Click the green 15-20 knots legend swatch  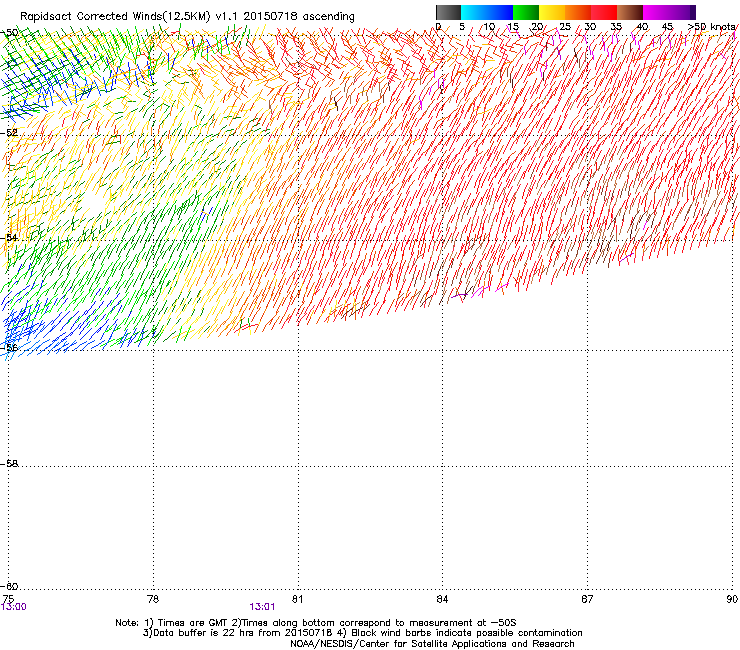[x=526, y=12]
